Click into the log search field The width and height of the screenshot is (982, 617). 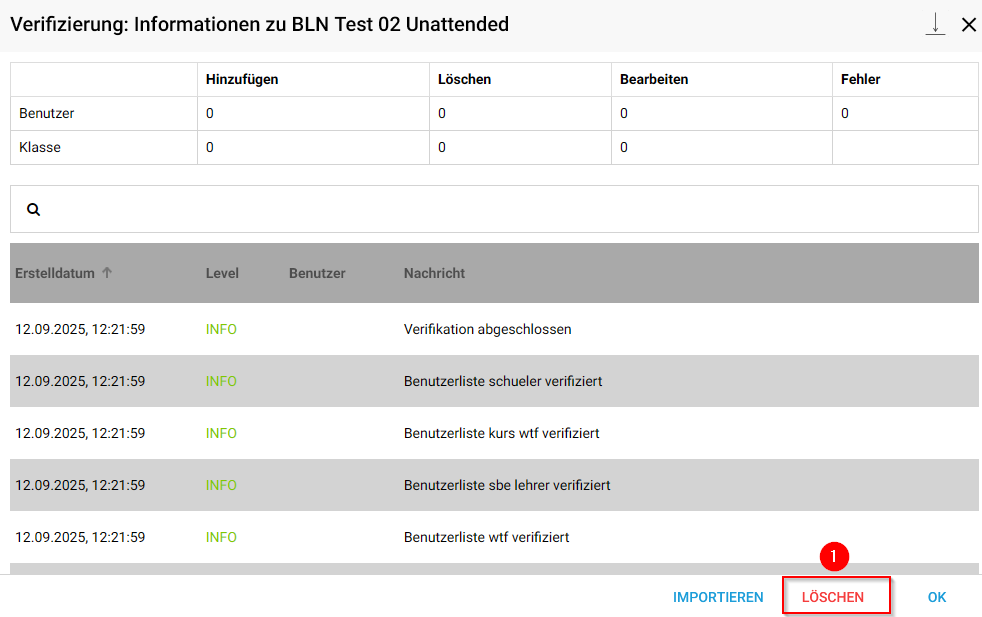coord(500,210)
